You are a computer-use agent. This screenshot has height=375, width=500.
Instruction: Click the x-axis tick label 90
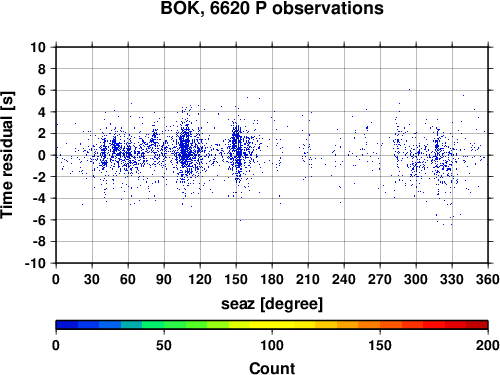pyautogui.click(x=164, y=279)
